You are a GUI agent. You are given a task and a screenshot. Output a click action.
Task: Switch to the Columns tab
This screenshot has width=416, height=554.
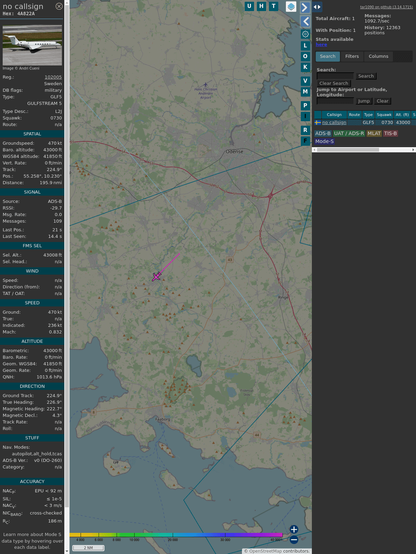coord(378,56)
